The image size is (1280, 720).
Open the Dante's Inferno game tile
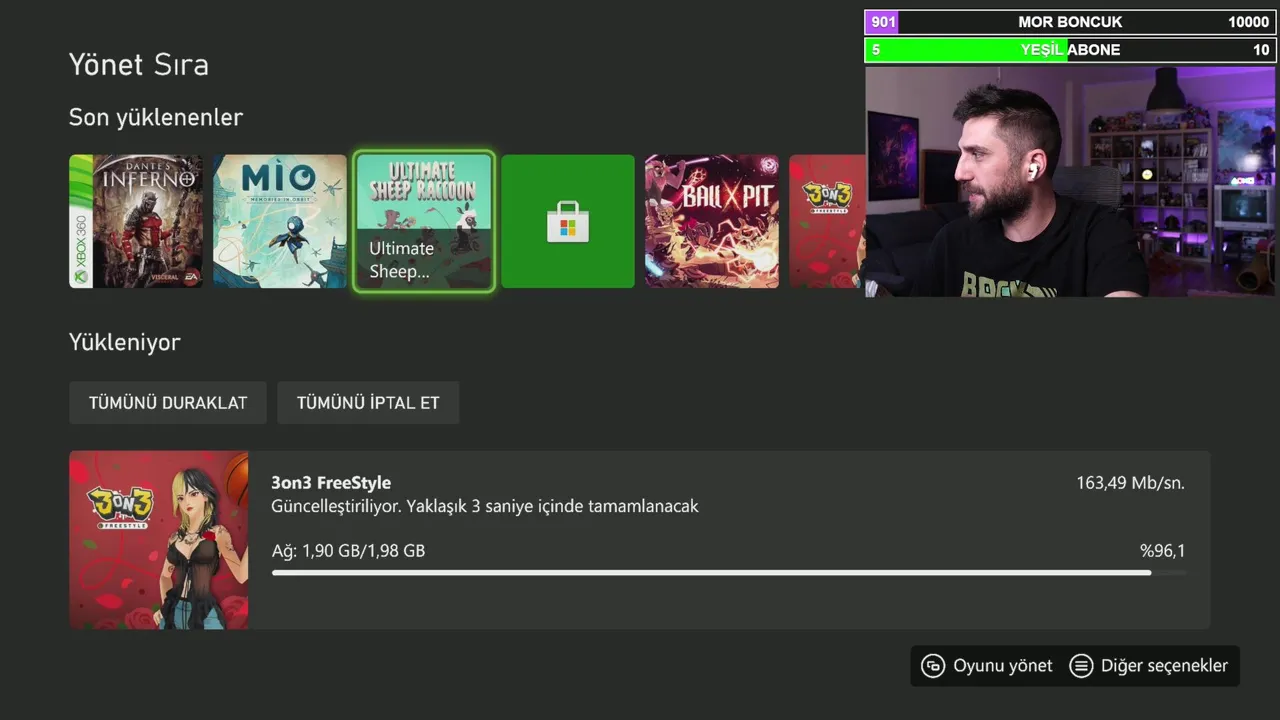[136, 221]
